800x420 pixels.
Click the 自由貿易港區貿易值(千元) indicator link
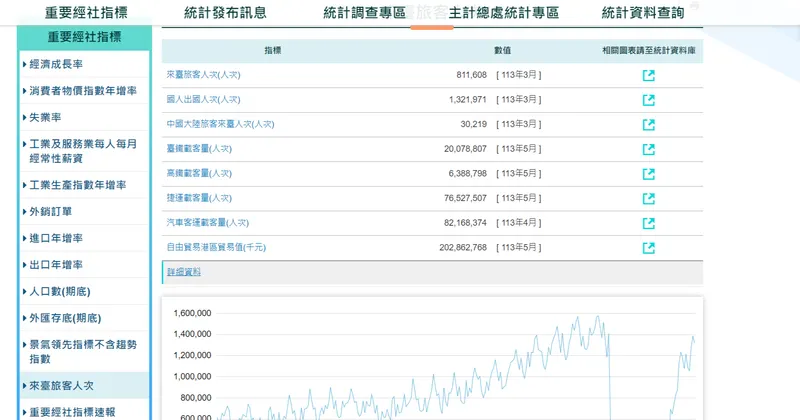[x=216, y=248]
